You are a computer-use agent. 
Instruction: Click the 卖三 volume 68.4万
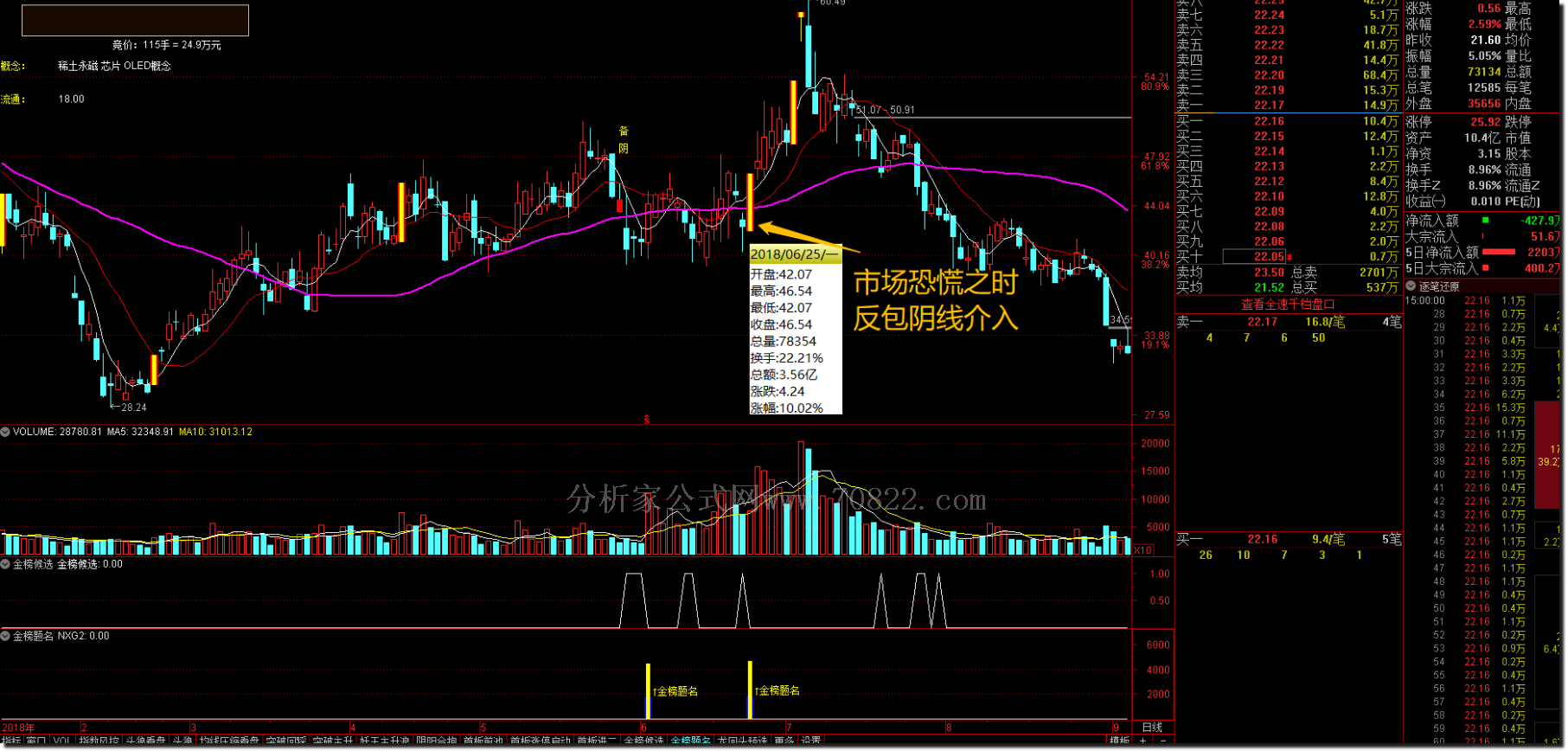1380,75
